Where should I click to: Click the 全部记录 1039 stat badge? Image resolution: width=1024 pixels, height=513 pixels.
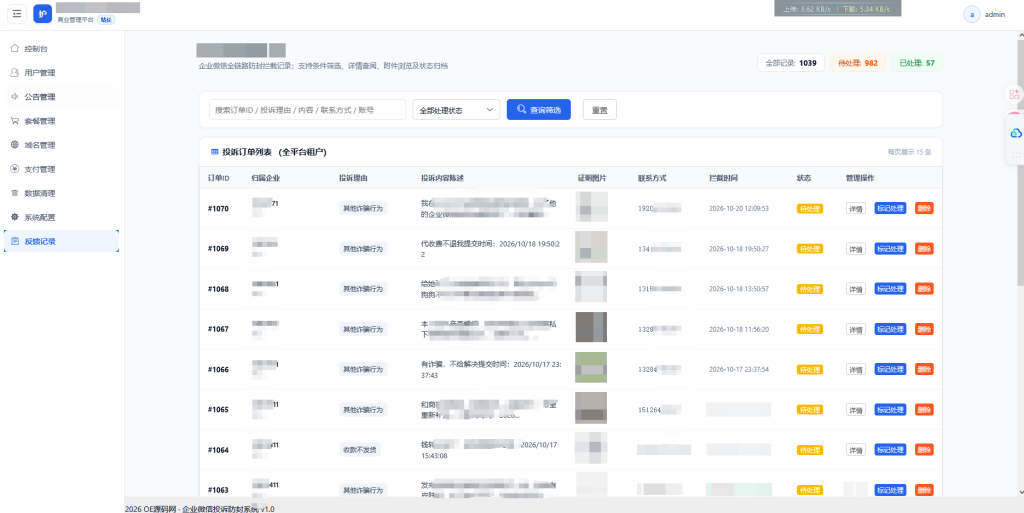791,63
